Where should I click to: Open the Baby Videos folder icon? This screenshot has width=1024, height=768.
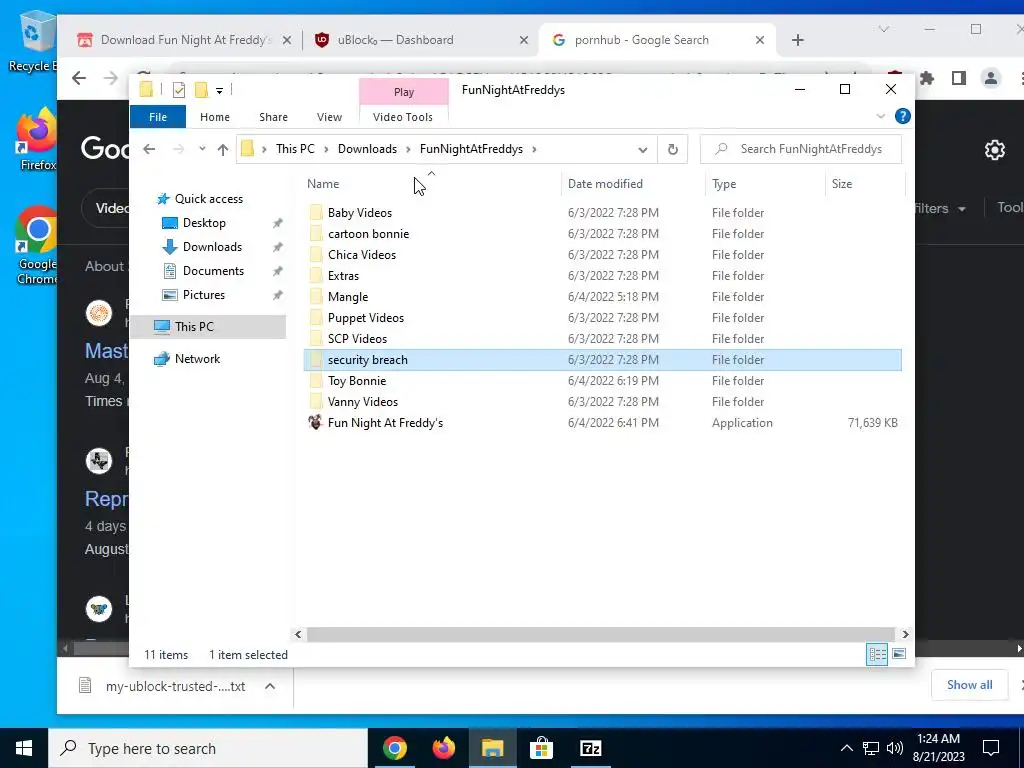pos(316,212)
